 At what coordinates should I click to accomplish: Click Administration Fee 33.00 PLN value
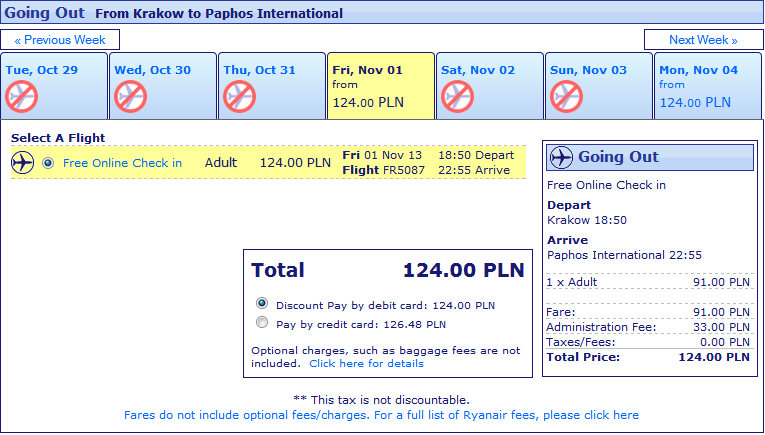[x=721, y=327]
